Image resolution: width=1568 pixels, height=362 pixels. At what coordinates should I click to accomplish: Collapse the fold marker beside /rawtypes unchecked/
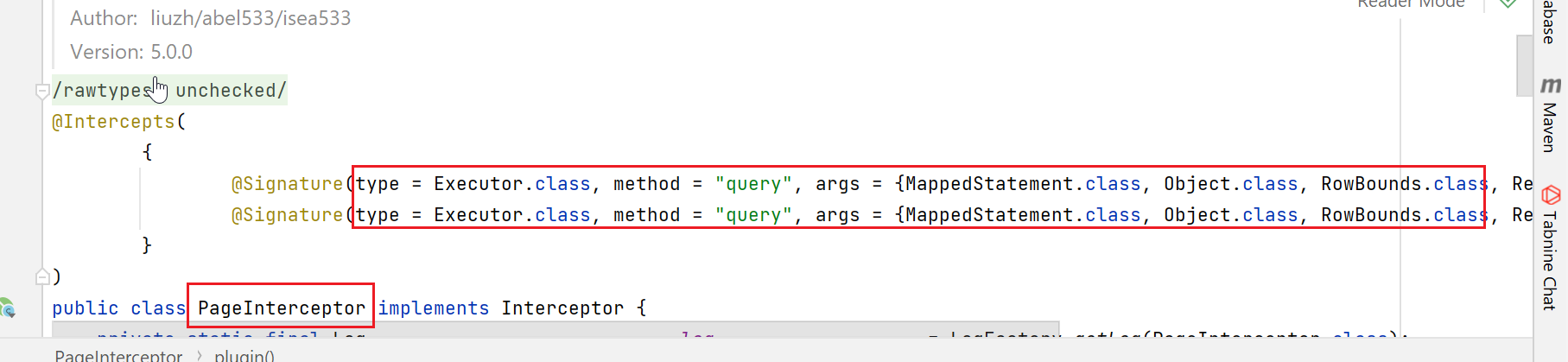(x=41, y=91)
